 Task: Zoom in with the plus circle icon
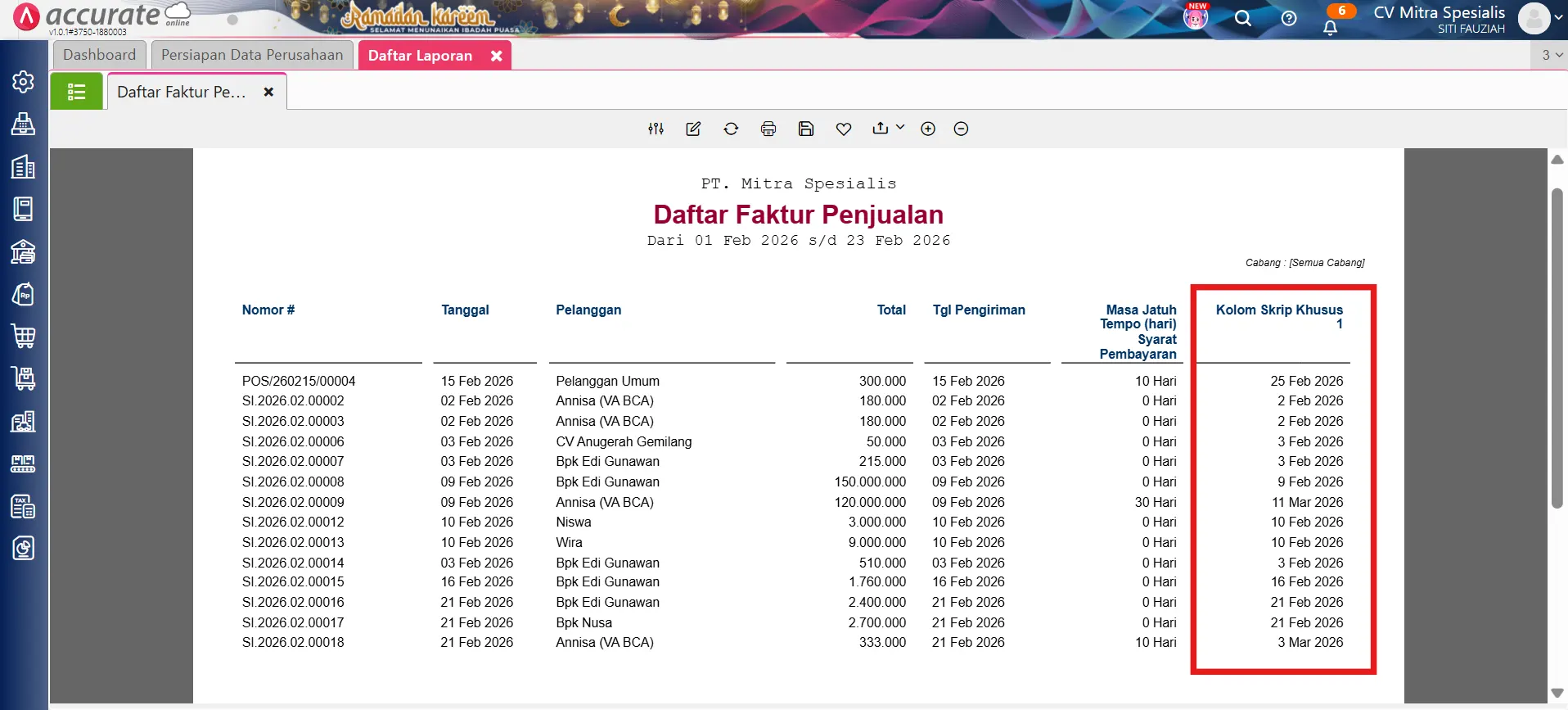coord(928,129)
